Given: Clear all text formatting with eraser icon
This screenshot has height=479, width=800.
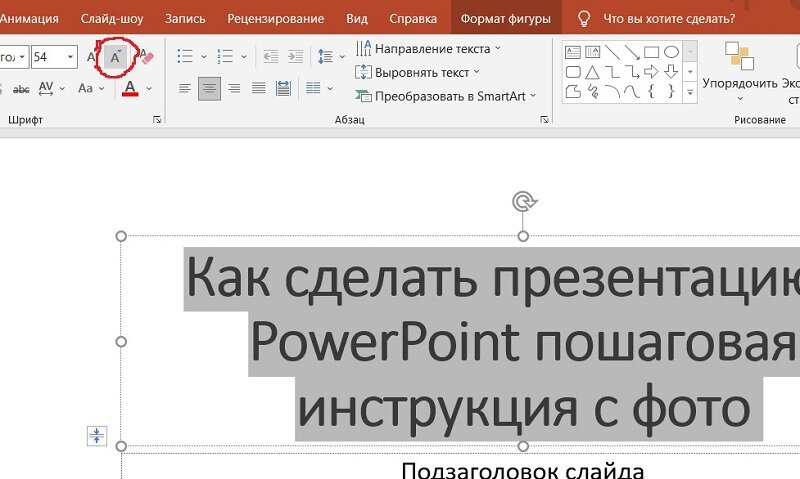Looking at the screenshot, I should 146,57.
